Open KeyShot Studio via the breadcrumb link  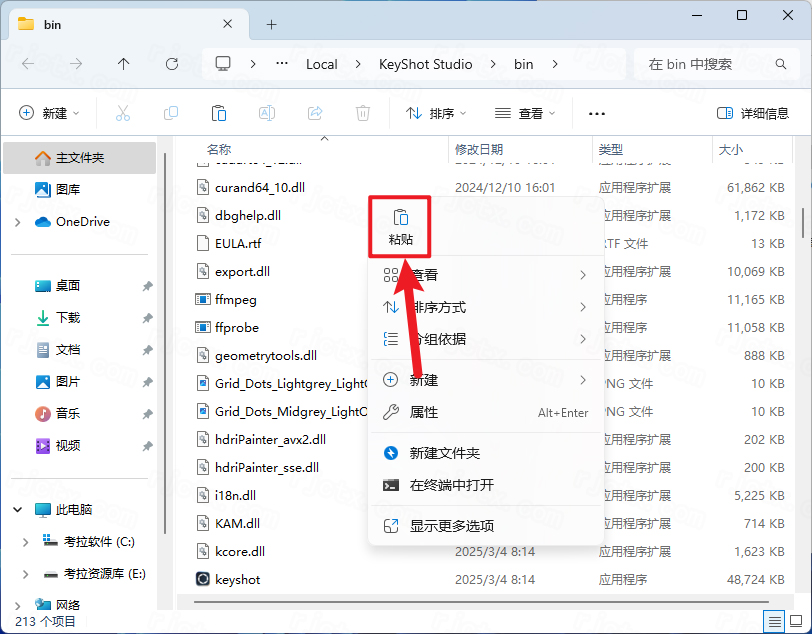tap(425, 64)
